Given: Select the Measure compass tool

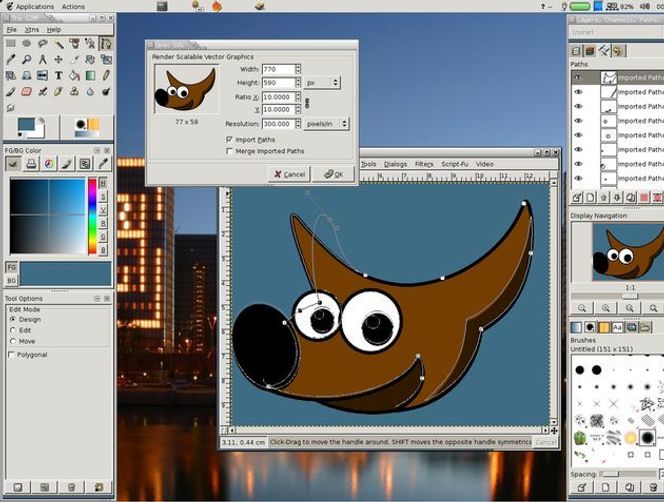Looking at the screenshot, I should point(42,59).
